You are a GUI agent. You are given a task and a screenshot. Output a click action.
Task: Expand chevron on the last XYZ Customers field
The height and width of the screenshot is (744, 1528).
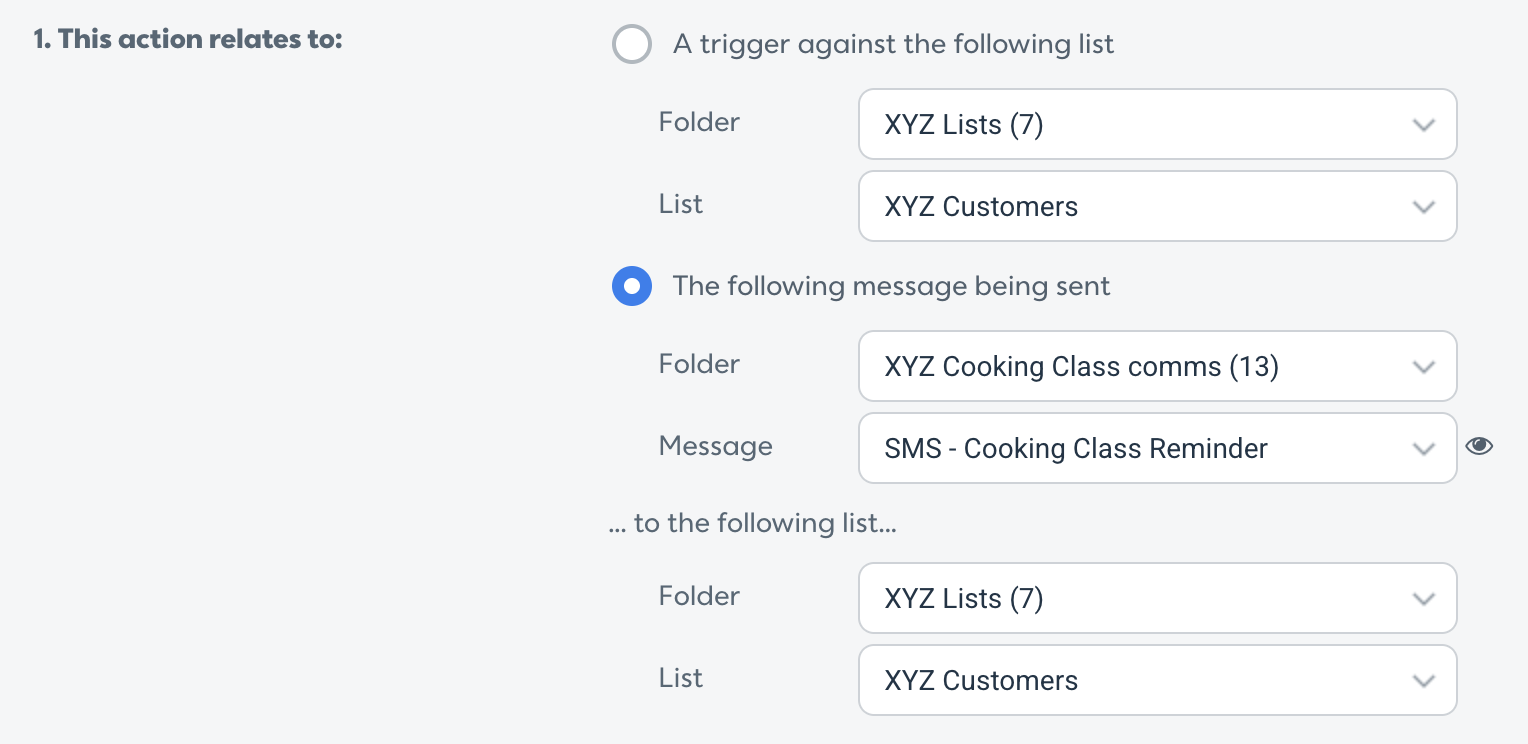(x=1423, y=681)
